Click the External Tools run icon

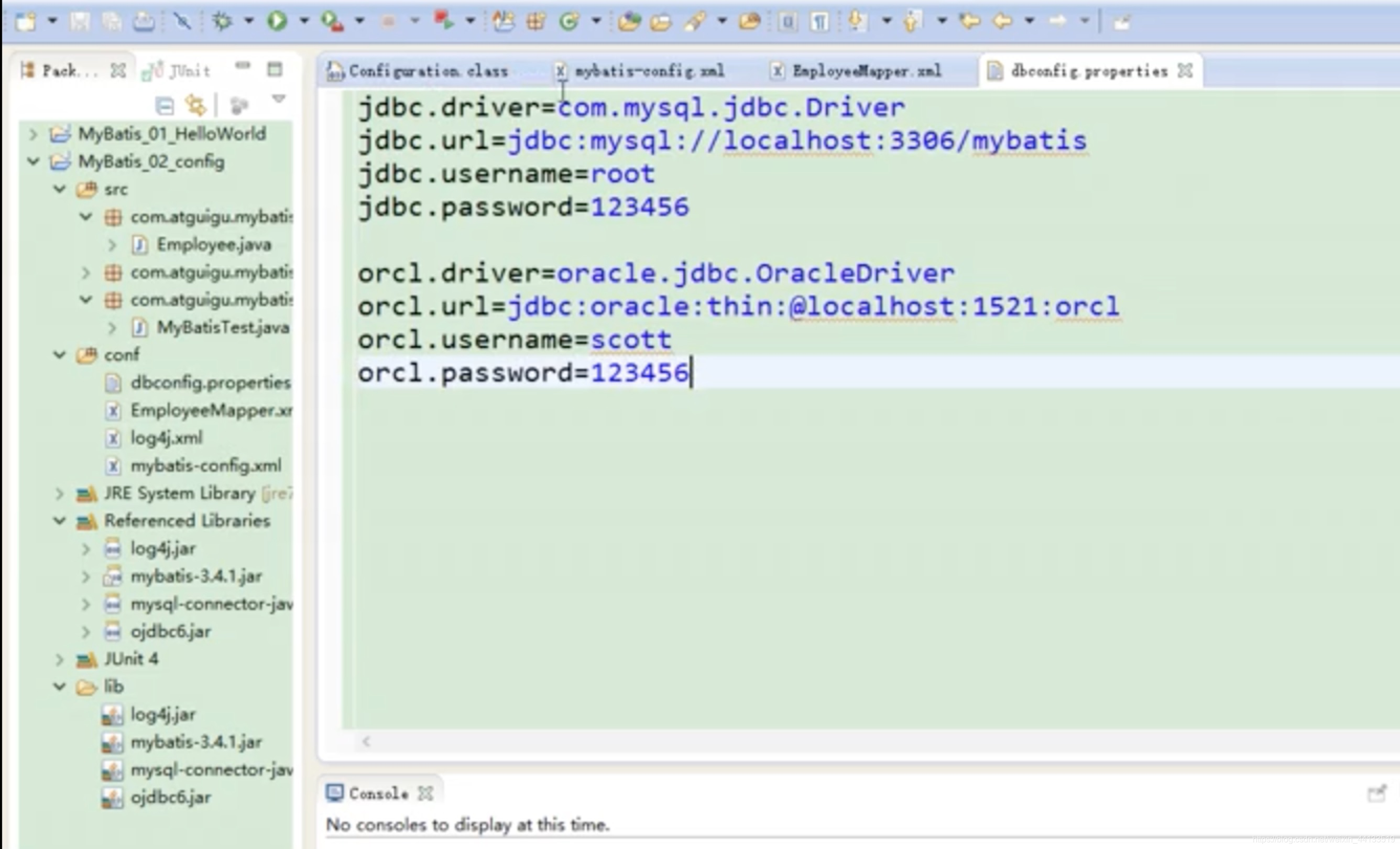click(444, 21)
